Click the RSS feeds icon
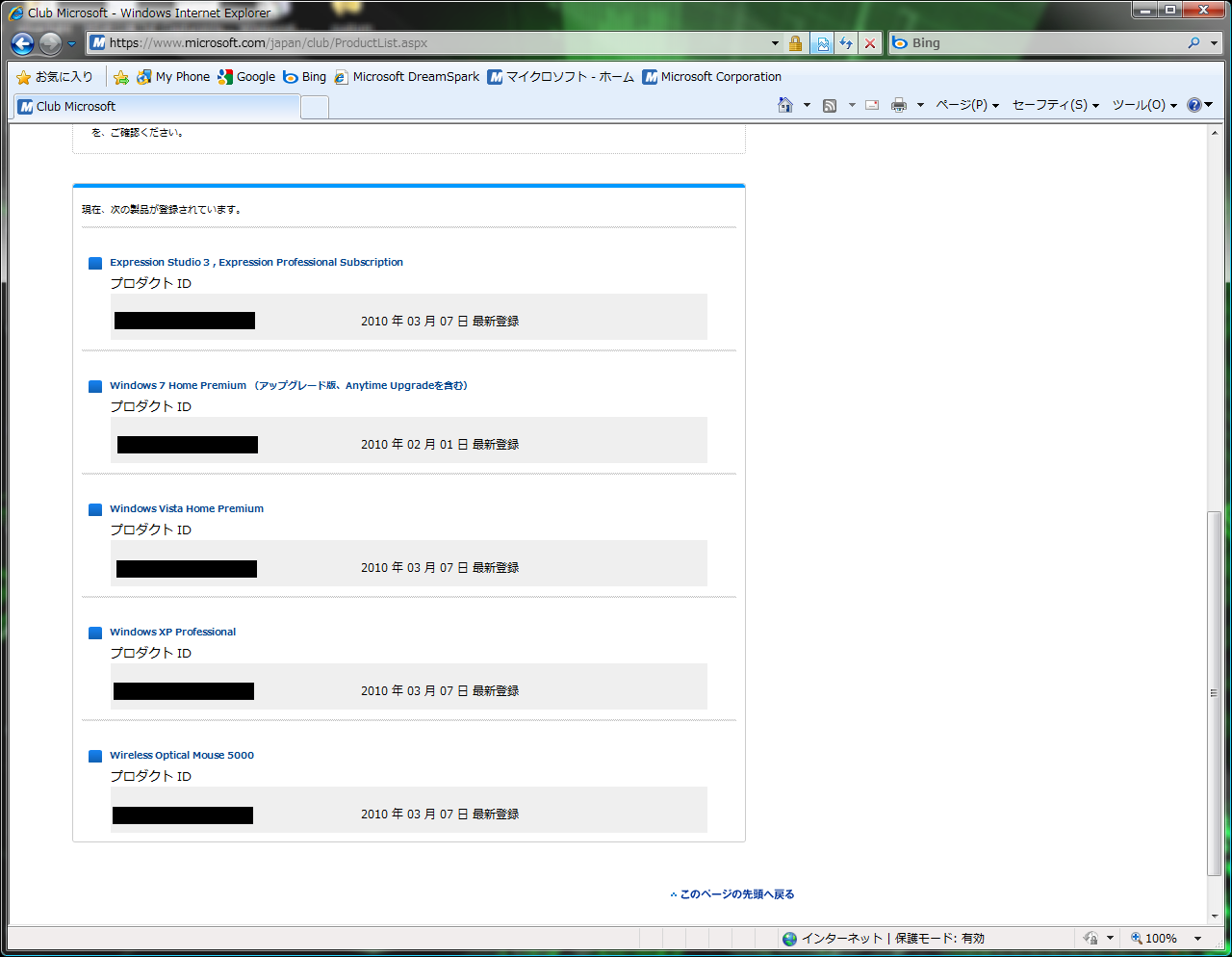The image size is (1232, 957). pyautogui.click(x=830, y=105)
